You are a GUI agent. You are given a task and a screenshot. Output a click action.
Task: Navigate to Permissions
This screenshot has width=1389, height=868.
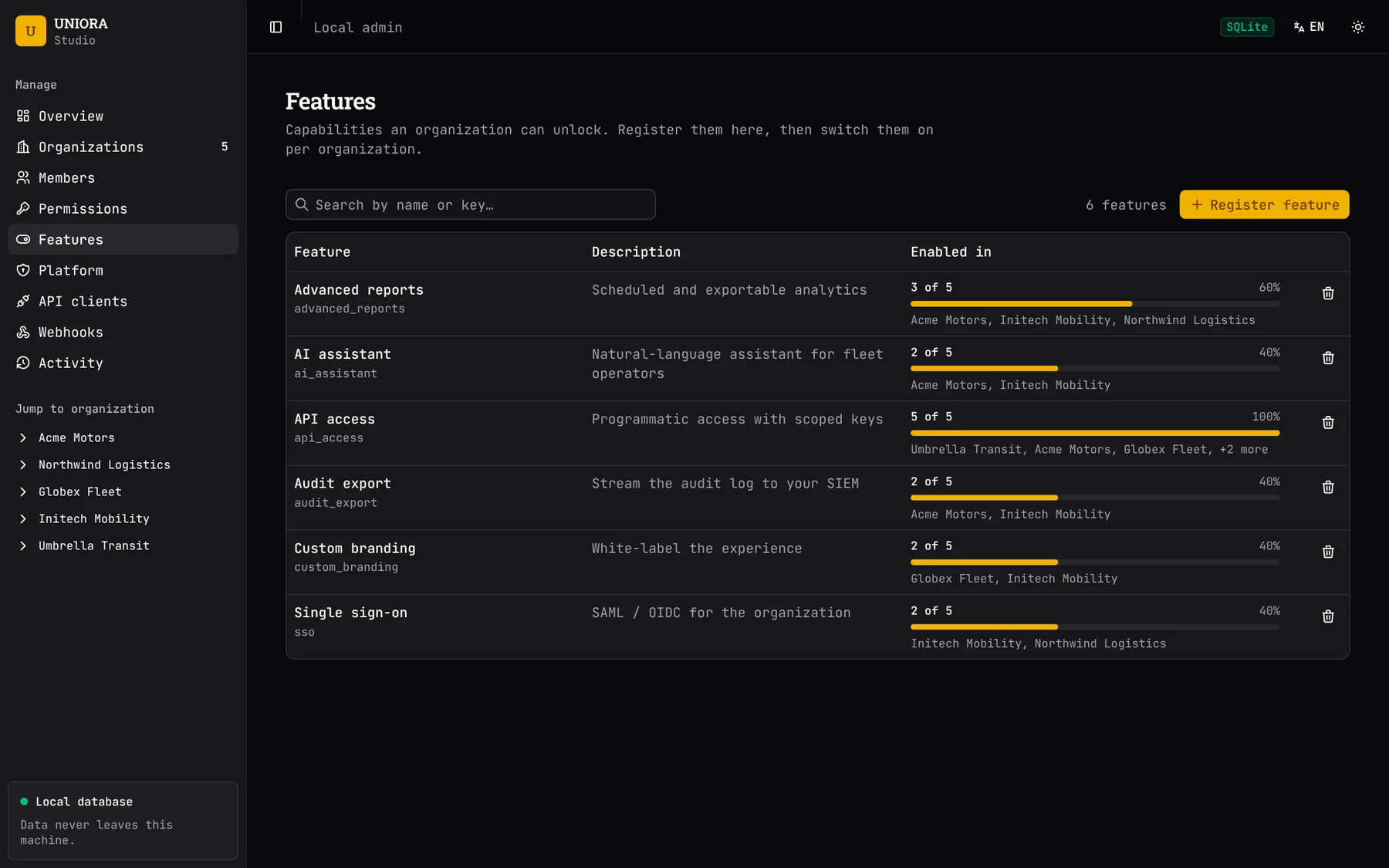pyautogui.click(x=123, y=208)
